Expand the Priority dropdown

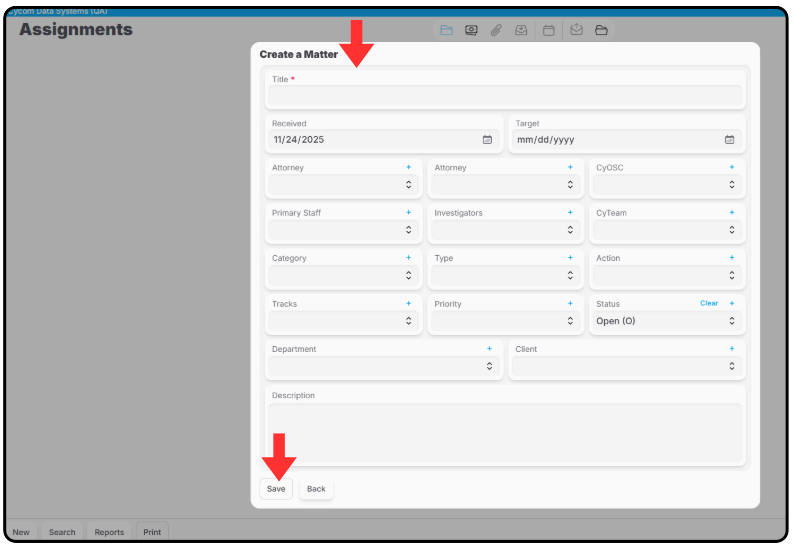[x=505, y=321]
